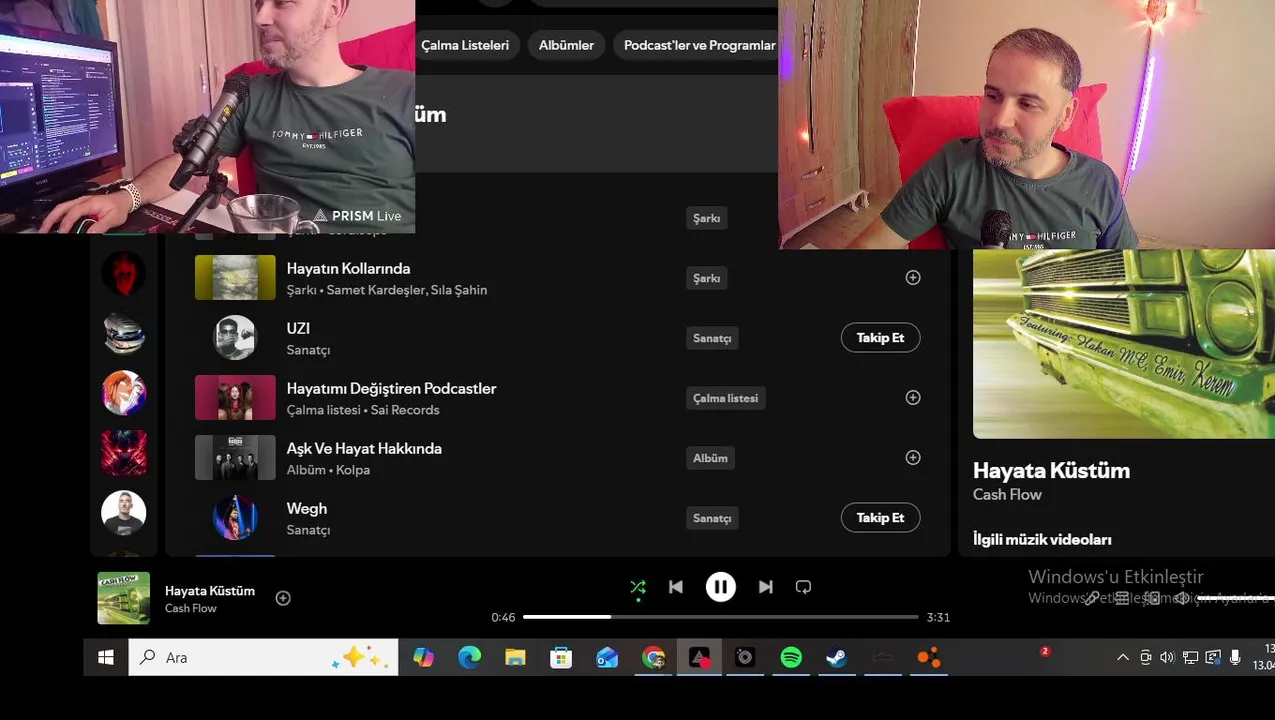Click Wegh artist avatar
This screenshot has width=1275, height=720.
click(x=235, y=518)
